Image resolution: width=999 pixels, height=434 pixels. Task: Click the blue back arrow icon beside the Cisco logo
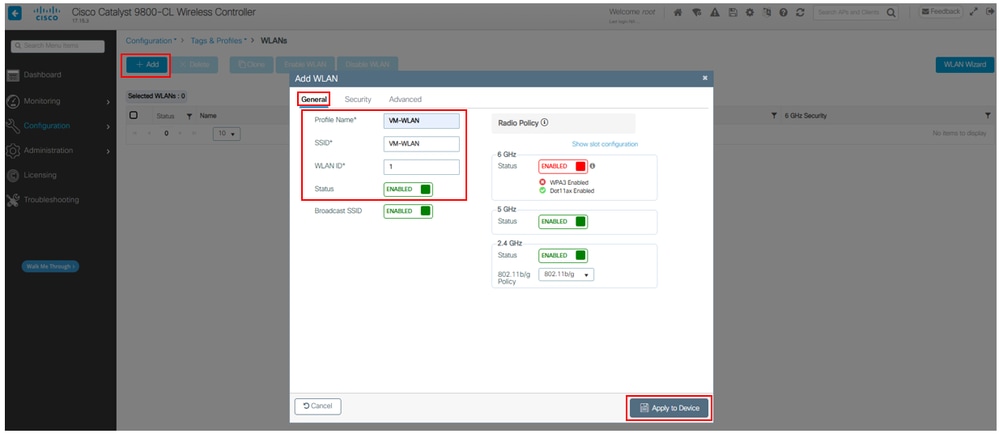tap(15, 14)
